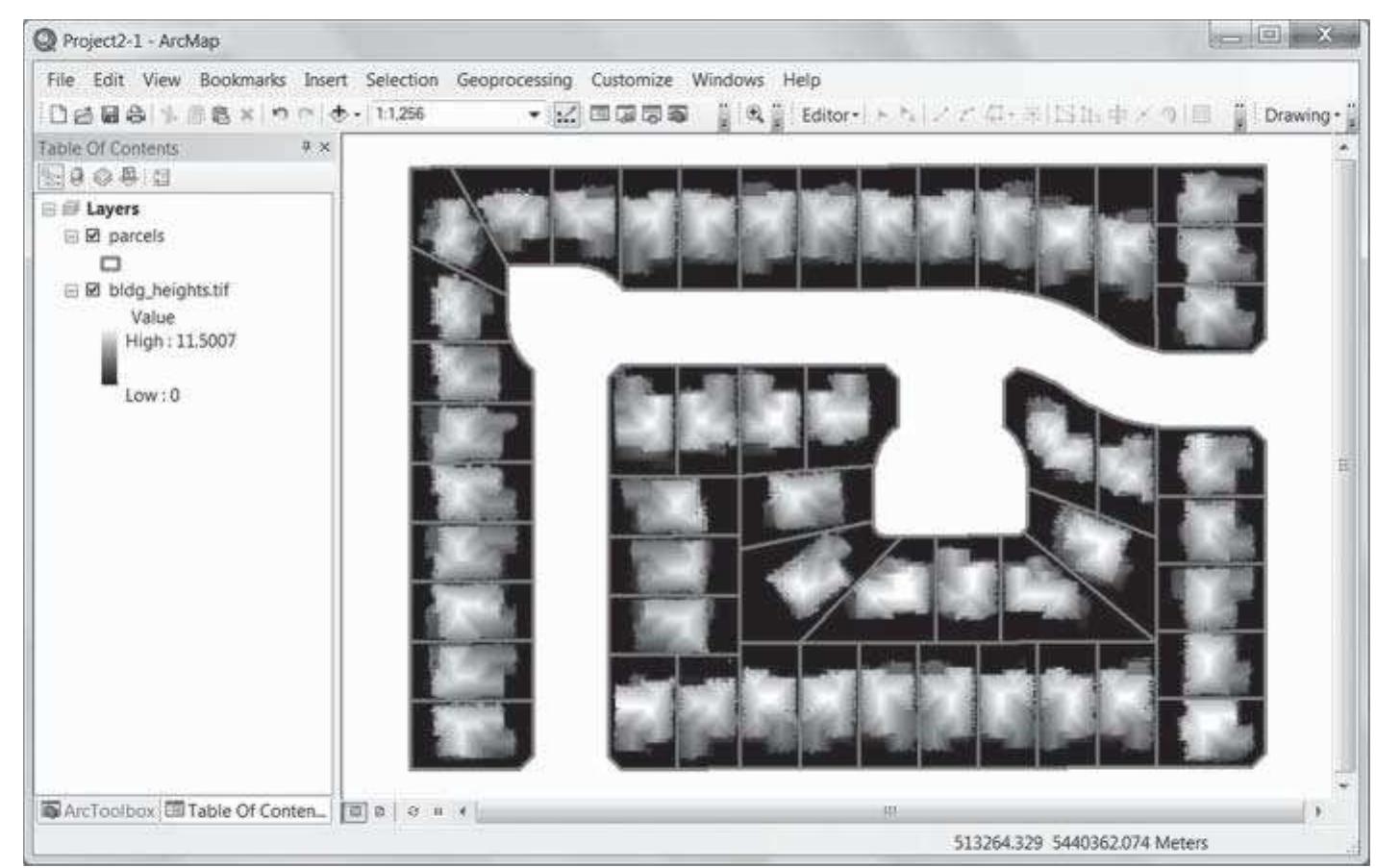
Task: Click the Save document icon
Action: coord(109,114)
